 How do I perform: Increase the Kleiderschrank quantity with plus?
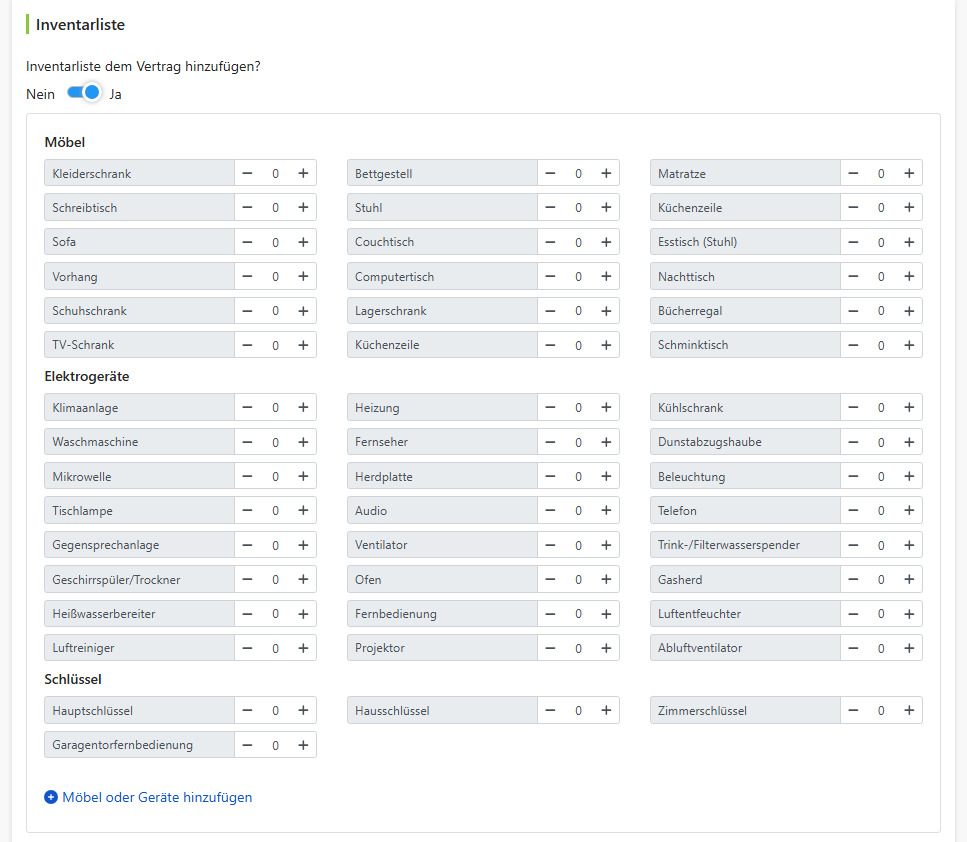point(303,173)
